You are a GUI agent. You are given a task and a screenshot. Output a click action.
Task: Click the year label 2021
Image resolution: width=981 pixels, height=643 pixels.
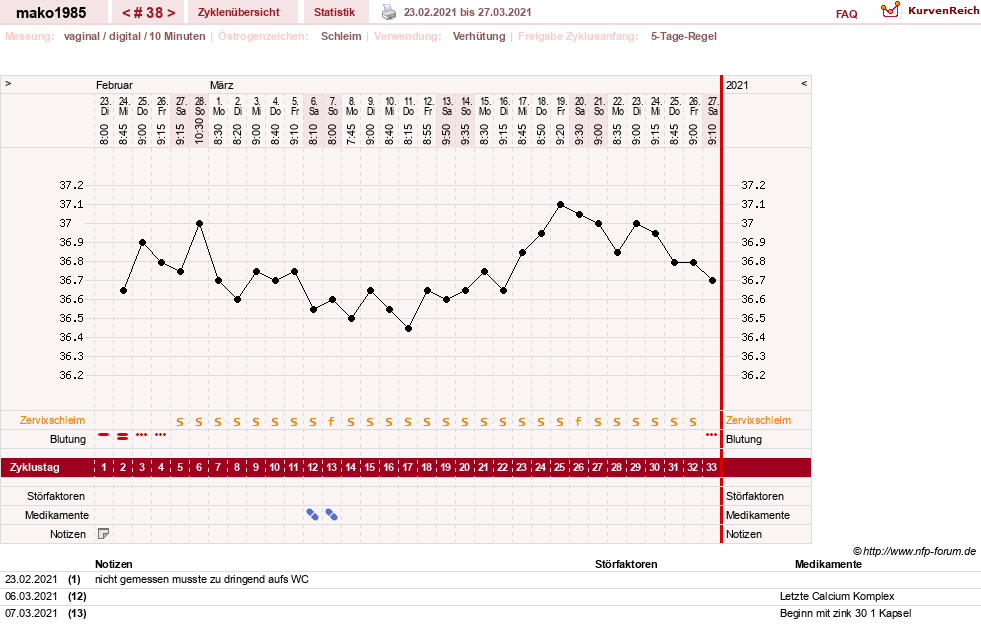coord(737,85)
